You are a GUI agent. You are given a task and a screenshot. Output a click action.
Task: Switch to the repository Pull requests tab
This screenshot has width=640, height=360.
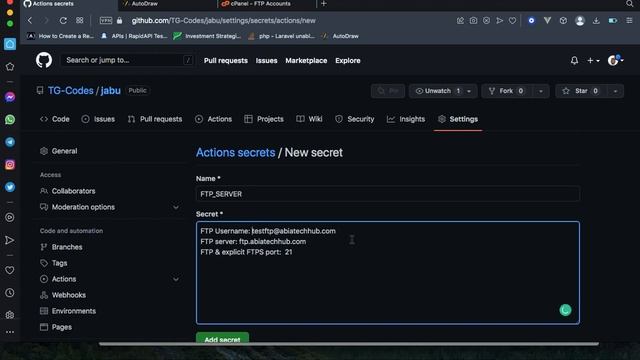(x=155, y=119)
